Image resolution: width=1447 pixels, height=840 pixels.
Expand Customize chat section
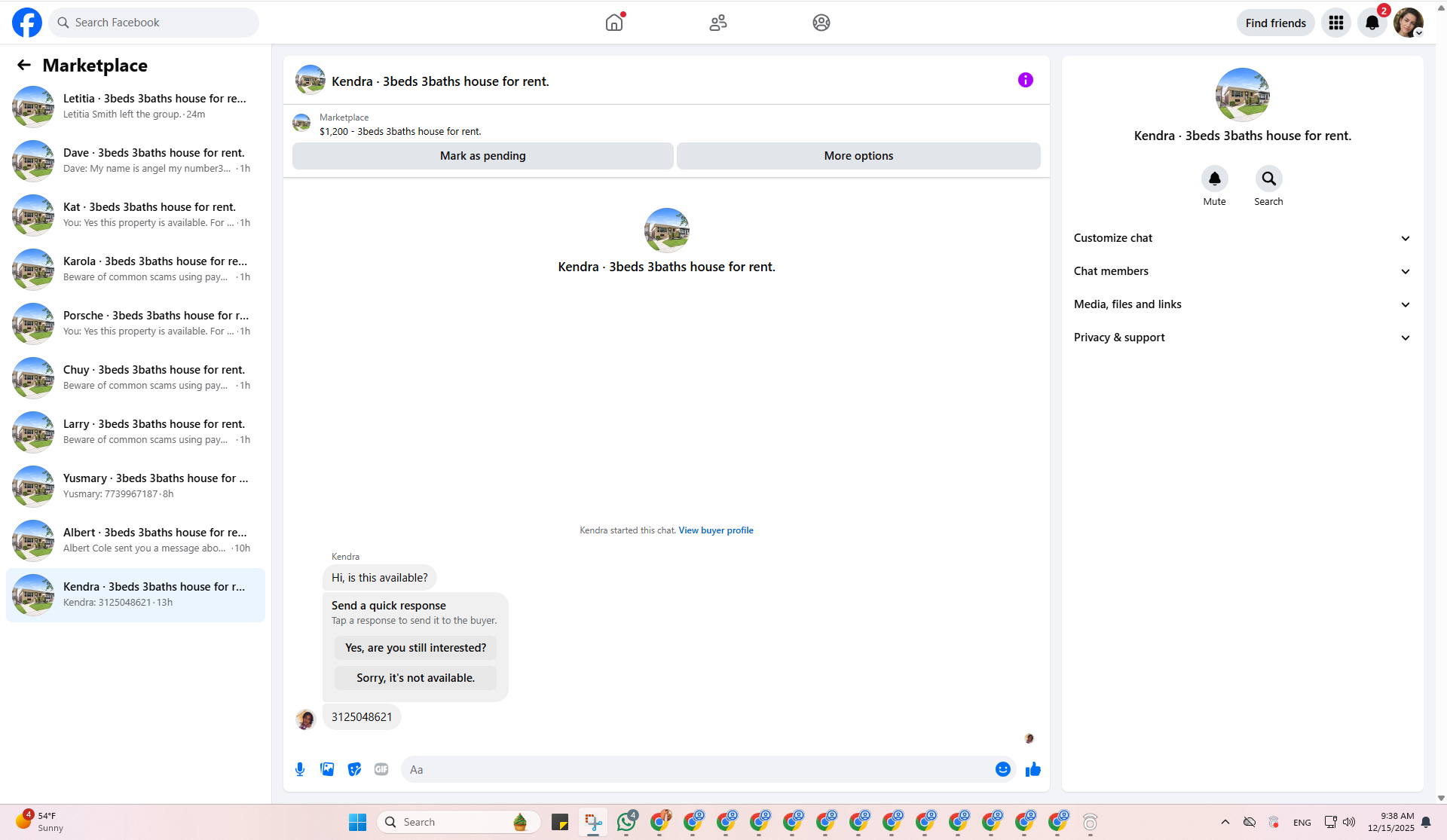(x=1242, y=238)
